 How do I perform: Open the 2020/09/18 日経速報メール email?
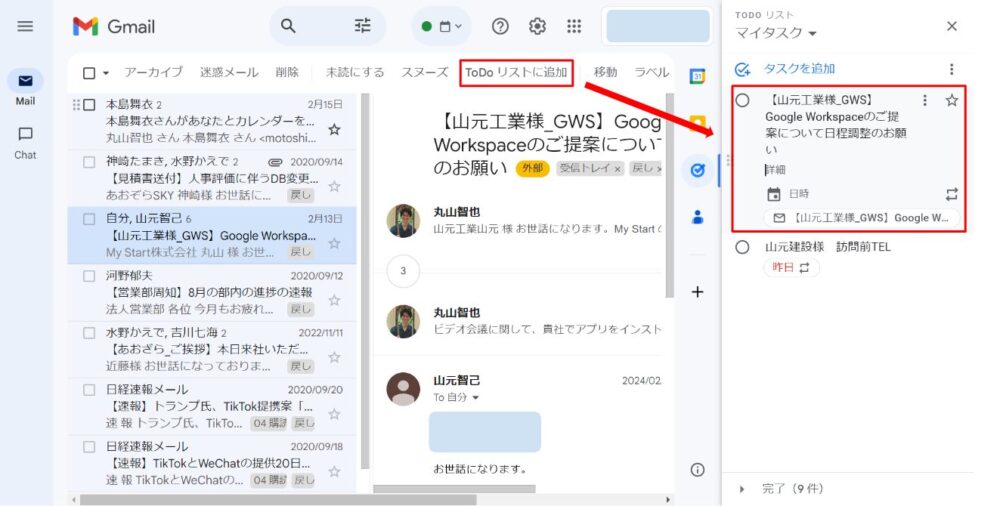(x=212, y=464)
